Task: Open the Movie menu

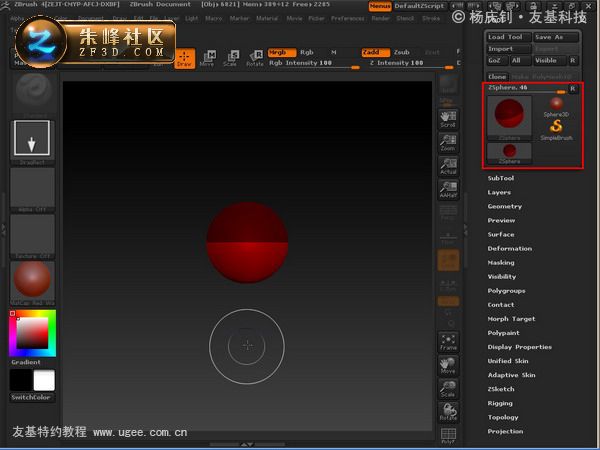Action: (x=294, y=18)
